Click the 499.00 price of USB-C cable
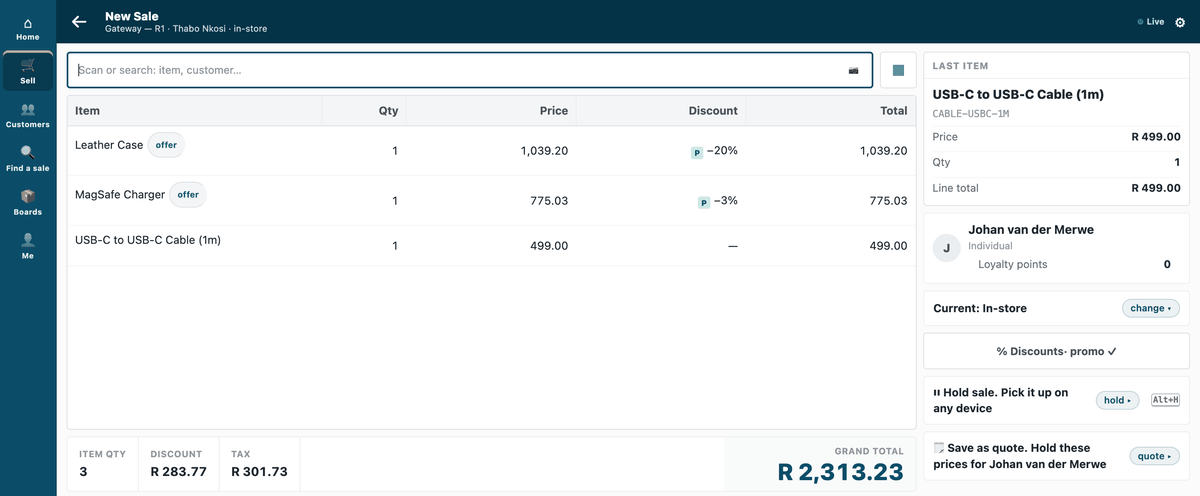 pyautogui.click(x=549, y=245)
